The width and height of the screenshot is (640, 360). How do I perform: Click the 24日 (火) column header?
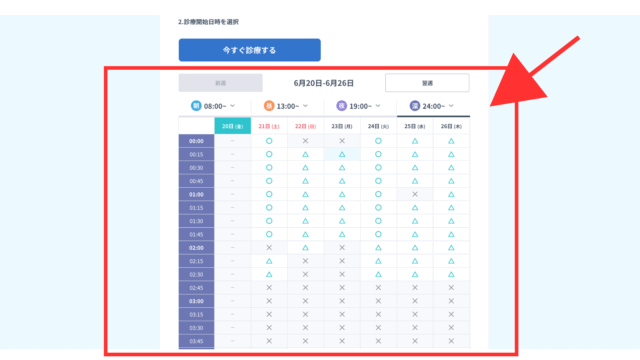pyautogui.click(x=378, y=126)
